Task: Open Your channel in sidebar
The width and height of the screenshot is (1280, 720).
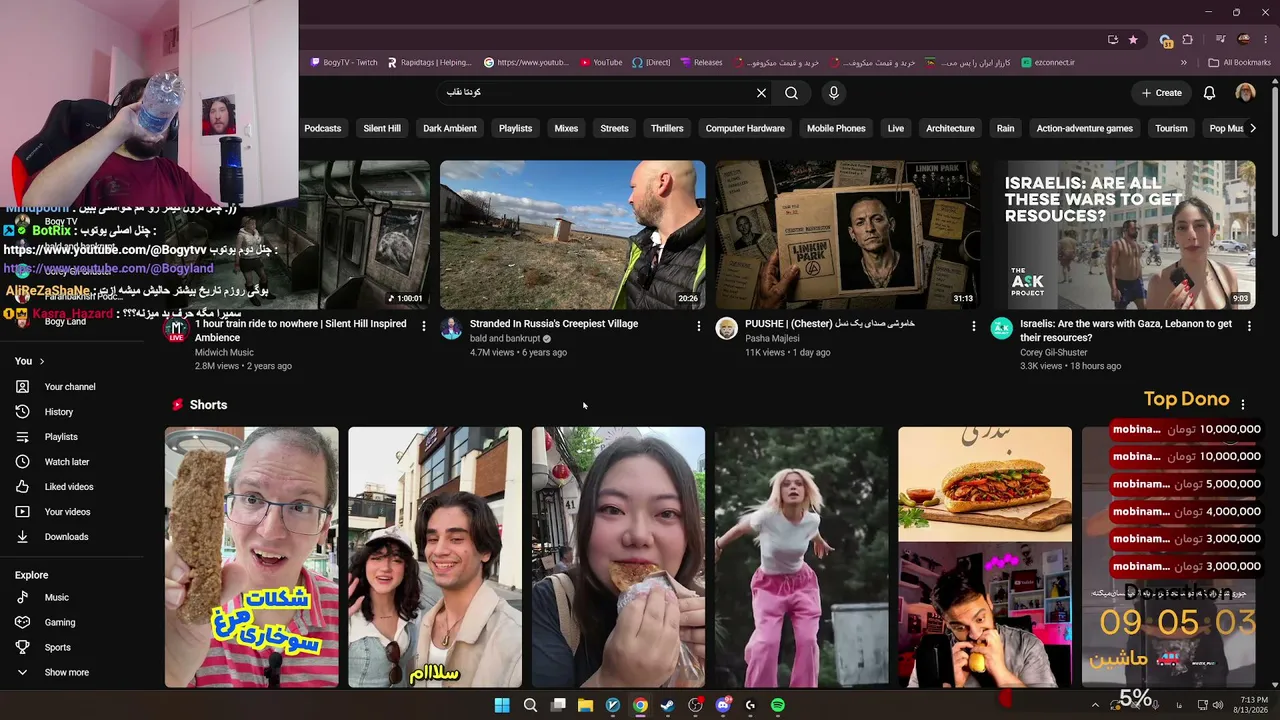Action: pyautogui.click(x=70, y=387)
